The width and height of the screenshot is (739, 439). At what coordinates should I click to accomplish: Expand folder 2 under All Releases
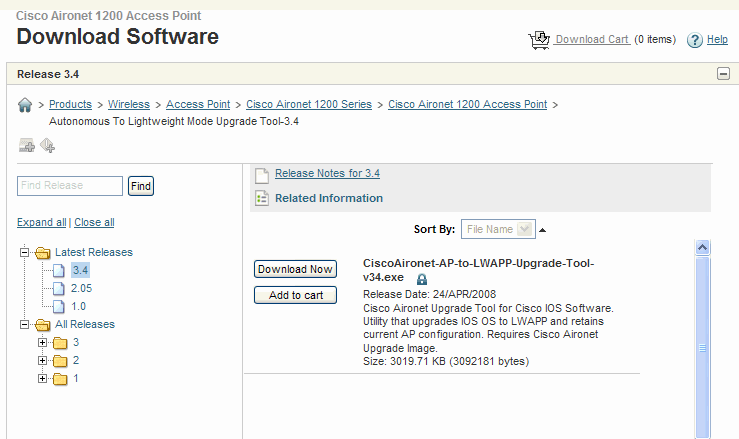pos(42,360)
